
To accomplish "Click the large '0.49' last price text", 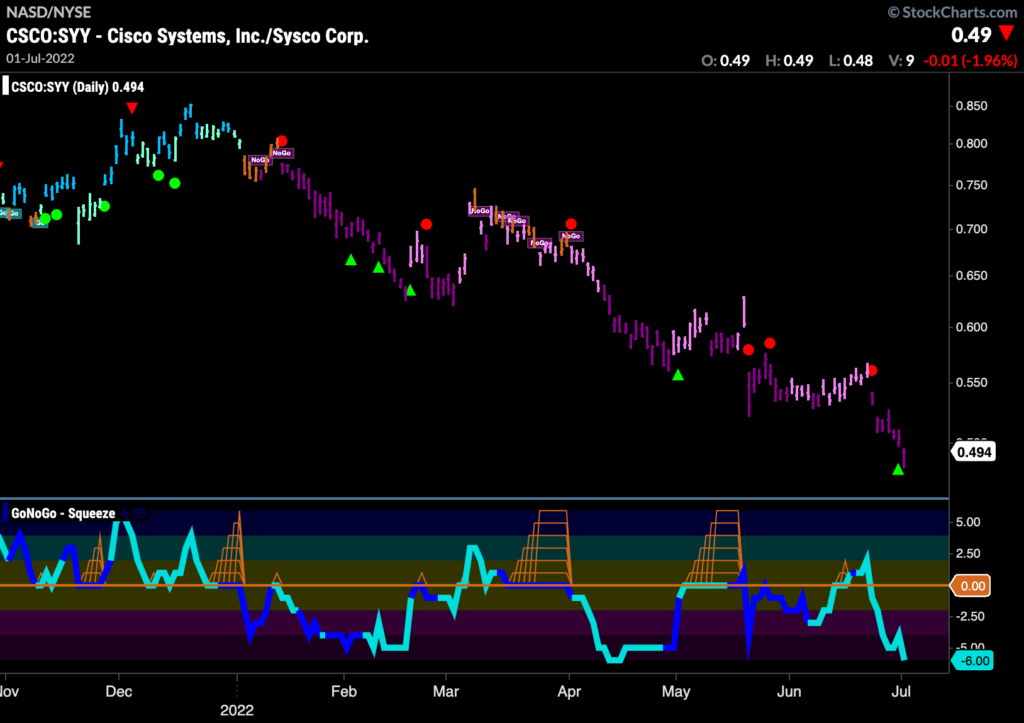I will coord(971,35).
